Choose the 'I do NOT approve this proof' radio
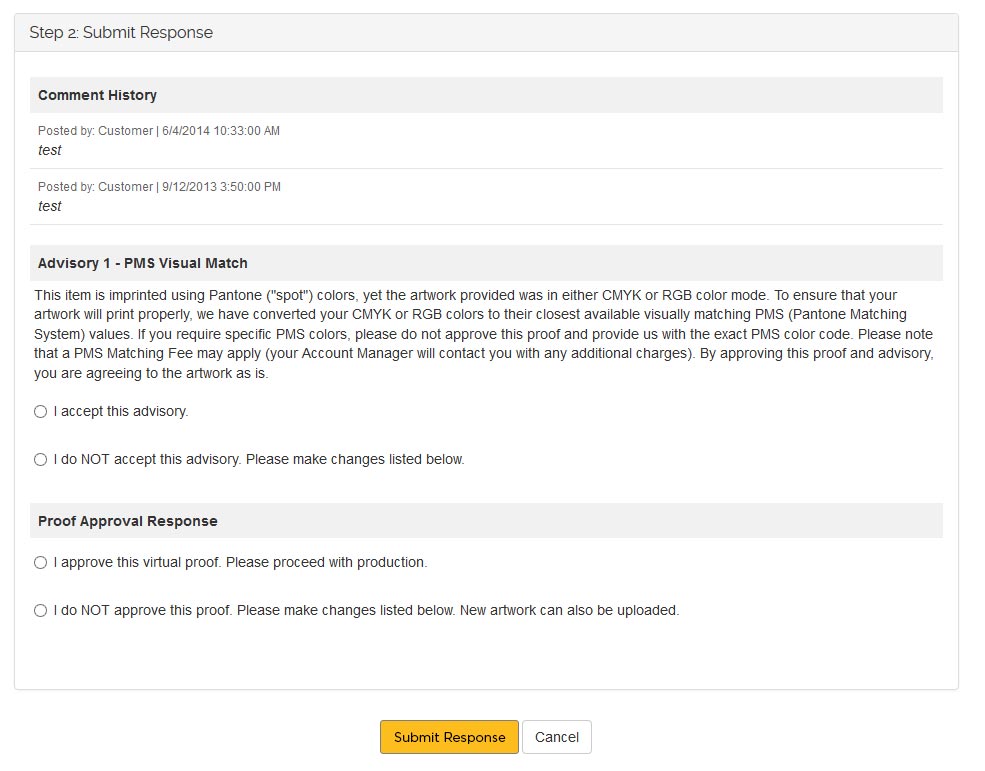Screen dimensions: 985x771 [41, 611]
